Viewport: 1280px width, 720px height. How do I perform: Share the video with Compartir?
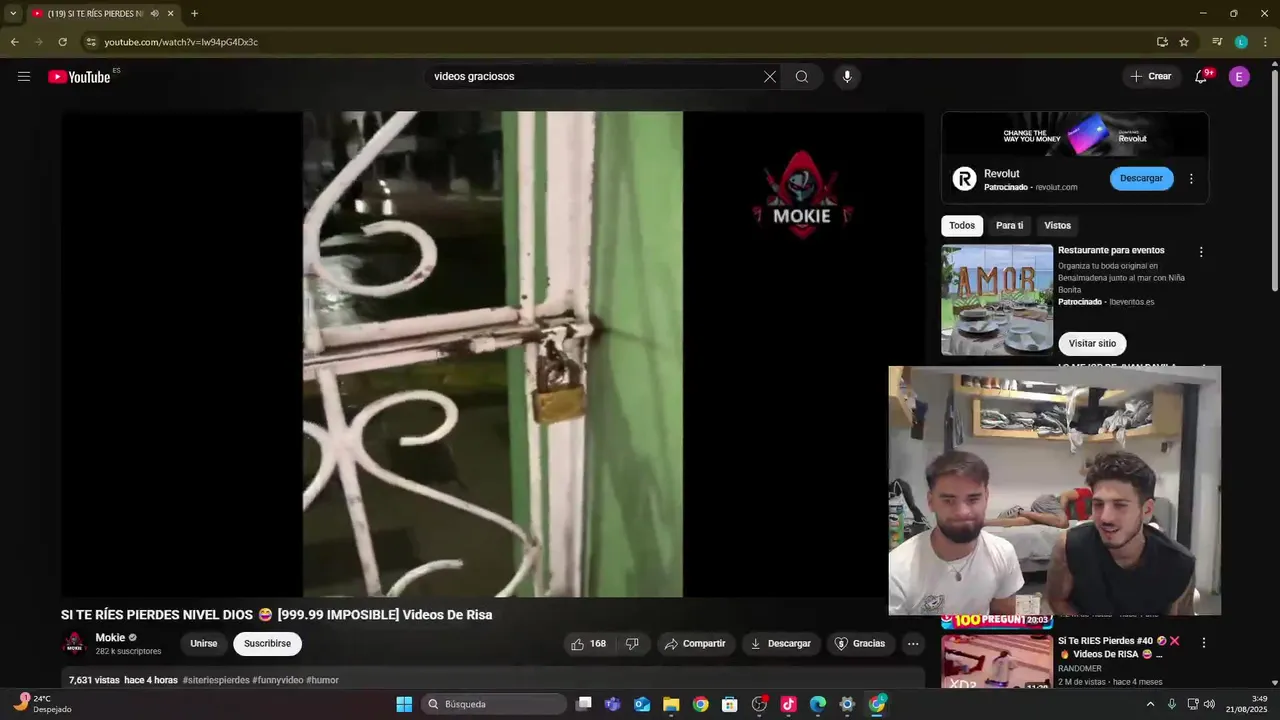click(695, 644)
